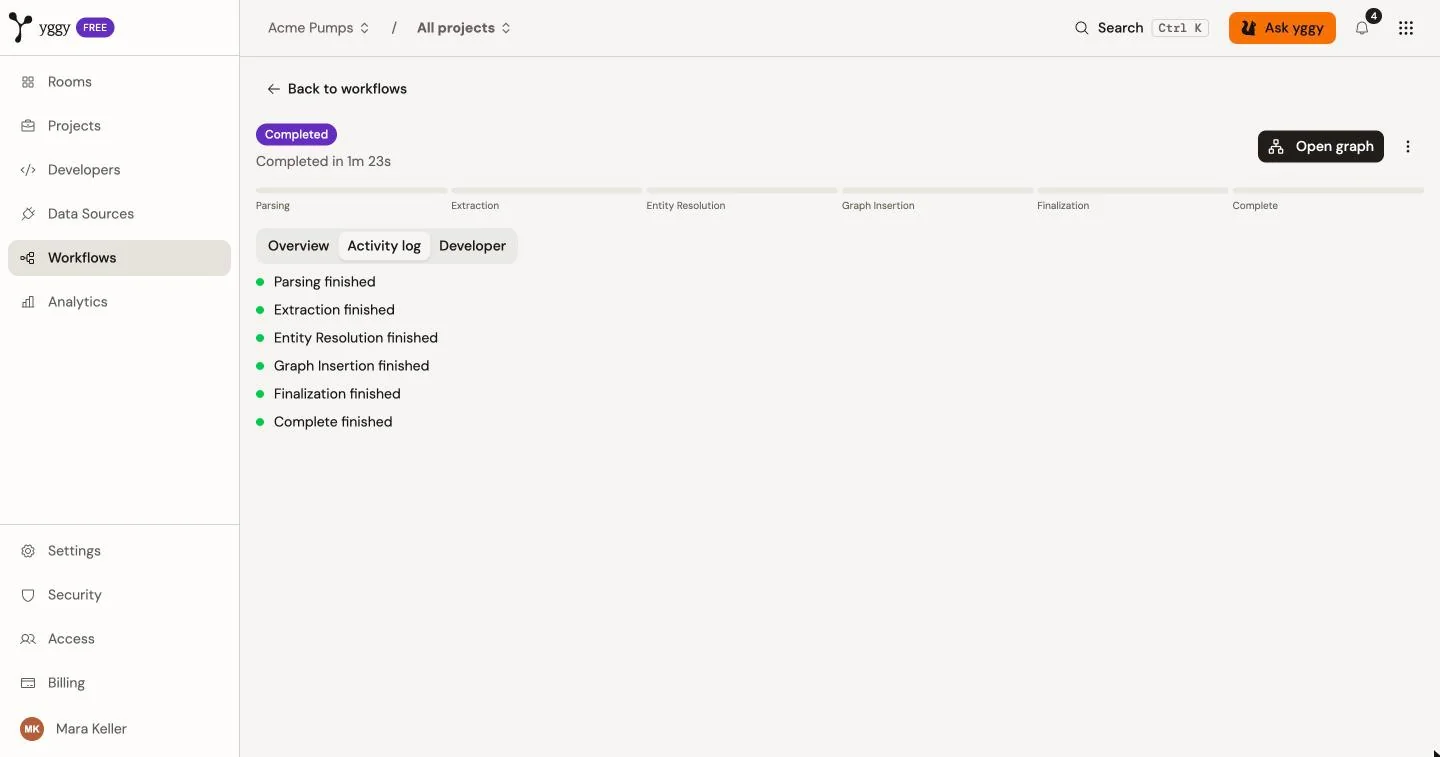Click the Ask yggy button
This screenshot has width=1440, height=757.
(1282, 28)
